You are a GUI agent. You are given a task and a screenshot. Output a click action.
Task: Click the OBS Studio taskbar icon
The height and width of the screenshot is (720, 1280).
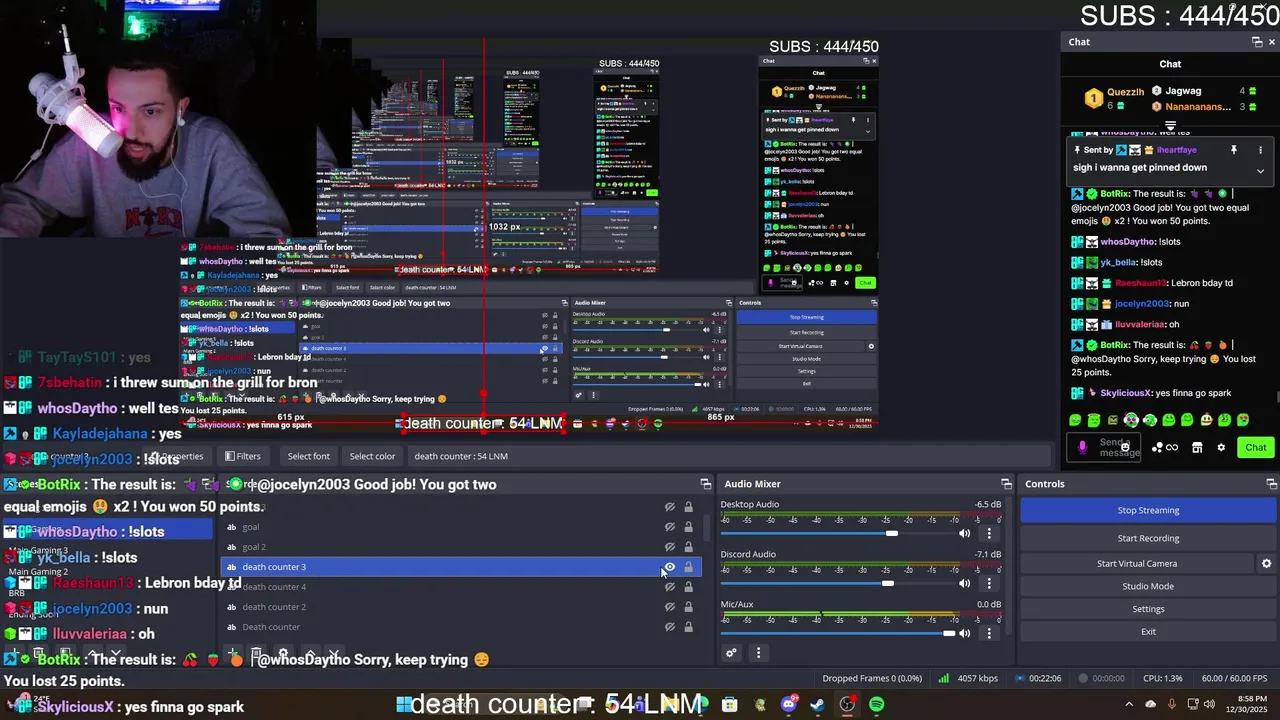(848, 705)
